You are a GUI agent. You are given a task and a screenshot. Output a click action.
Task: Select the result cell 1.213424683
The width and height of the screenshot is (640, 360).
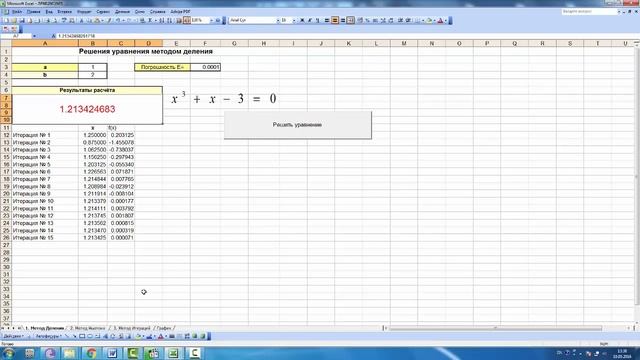[87, 109]
